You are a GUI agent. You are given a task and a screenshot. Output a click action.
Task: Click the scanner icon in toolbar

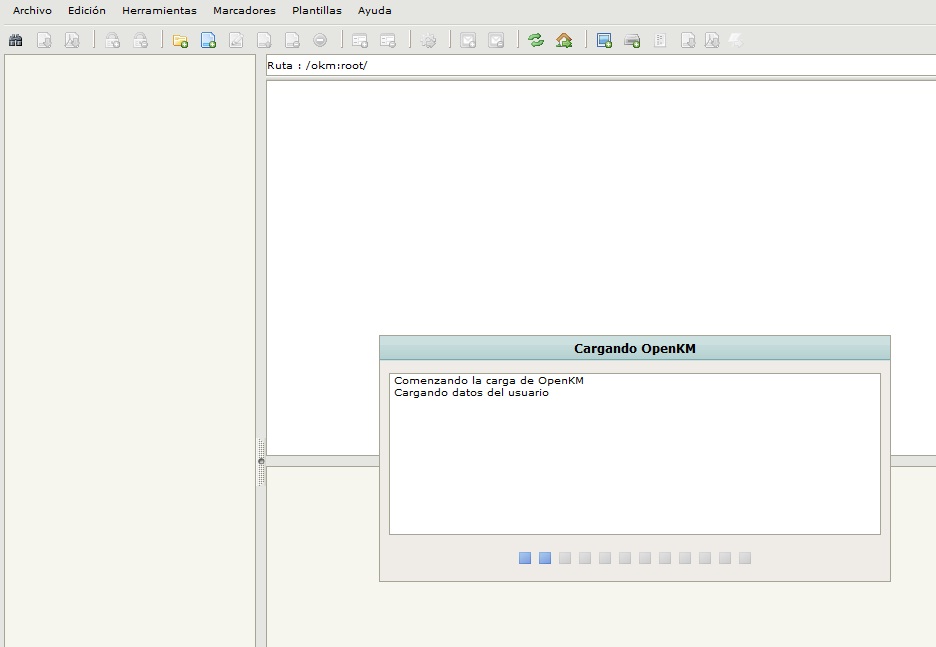632,41
